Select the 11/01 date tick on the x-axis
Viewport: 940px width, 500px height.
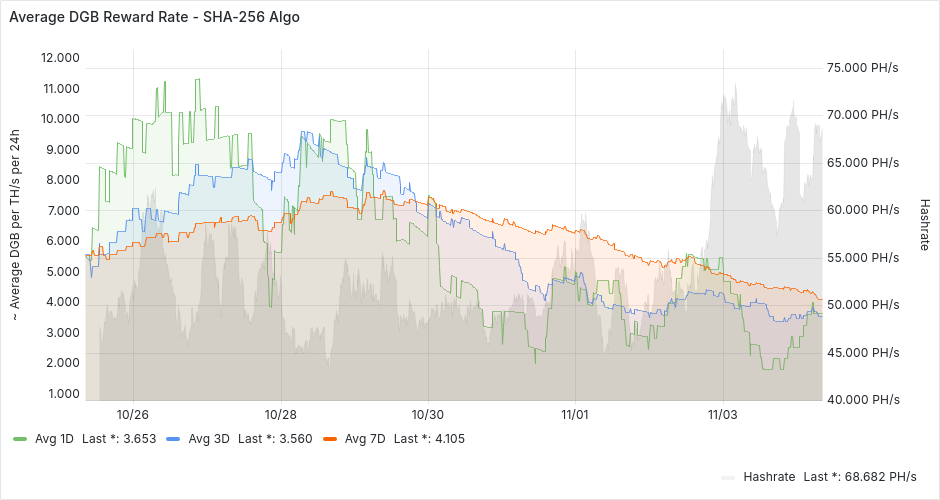[575, 414]
